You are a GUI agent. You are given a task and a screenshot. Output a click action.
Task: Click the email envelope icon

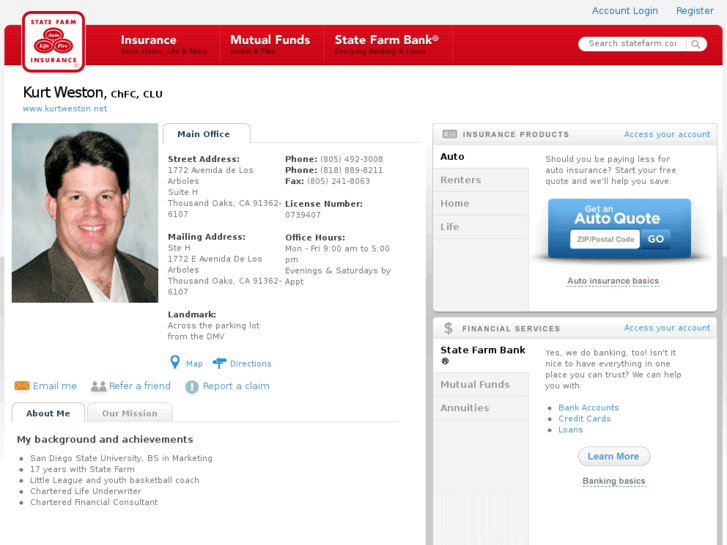(22, 385)
